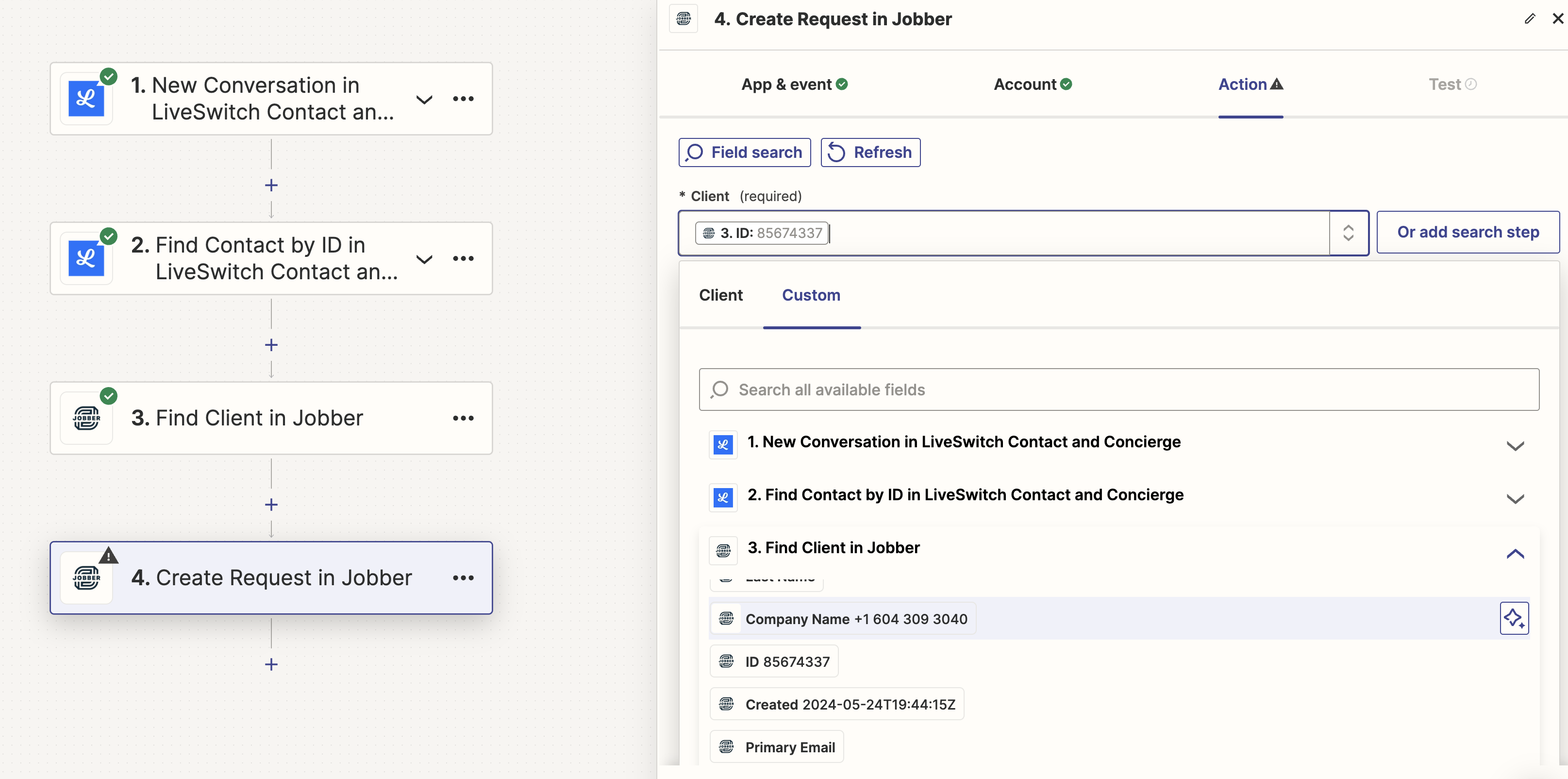
Task: Click Or add search step button
Action: click(x=1468, y=232)
